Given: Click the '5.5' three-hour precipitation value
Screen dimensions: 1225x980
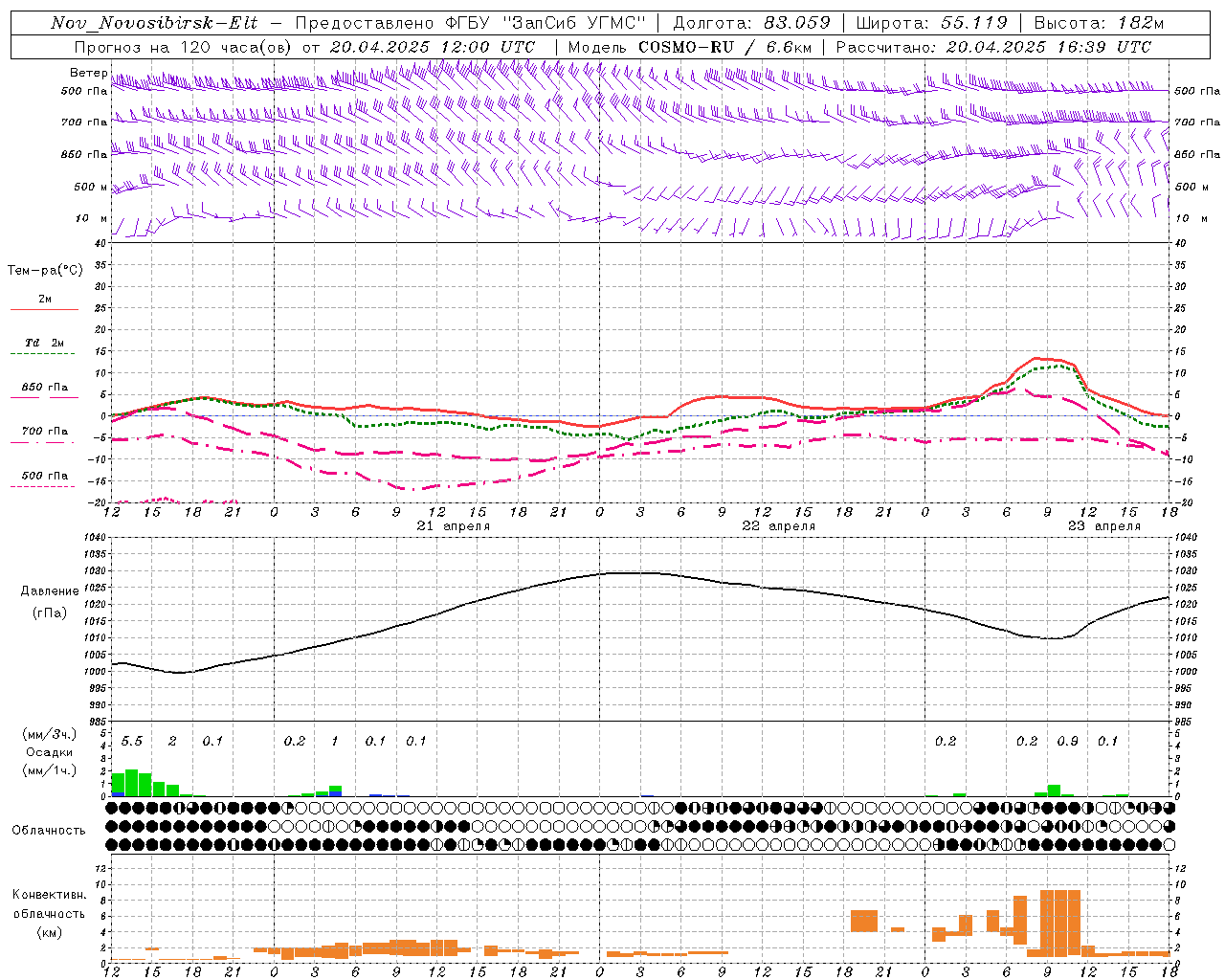Looking at the screenshot, I should (132, 742).
